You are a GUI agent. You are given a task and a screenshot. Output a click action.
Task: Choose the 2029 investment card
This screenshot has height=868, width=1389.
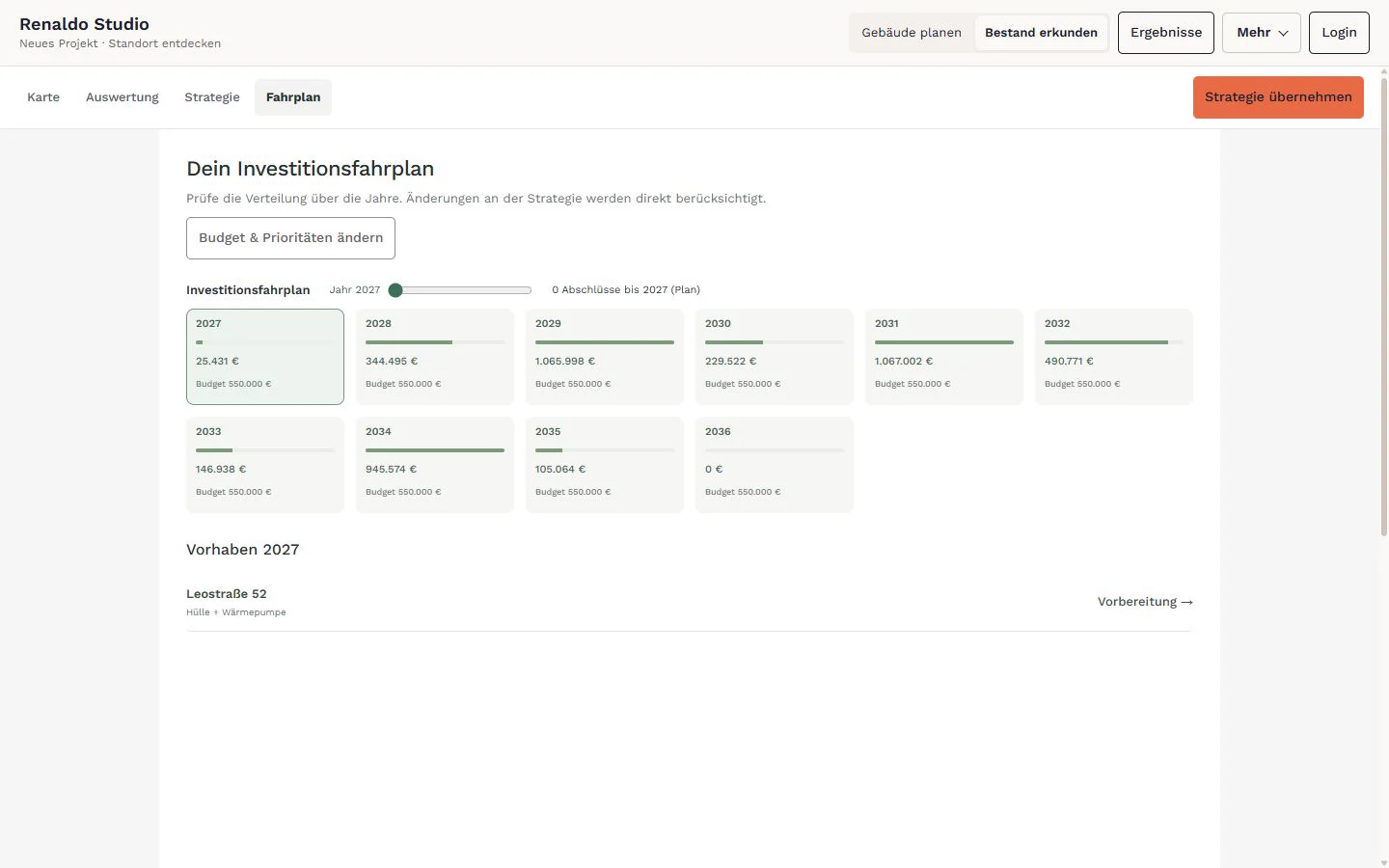coord(605,357)
